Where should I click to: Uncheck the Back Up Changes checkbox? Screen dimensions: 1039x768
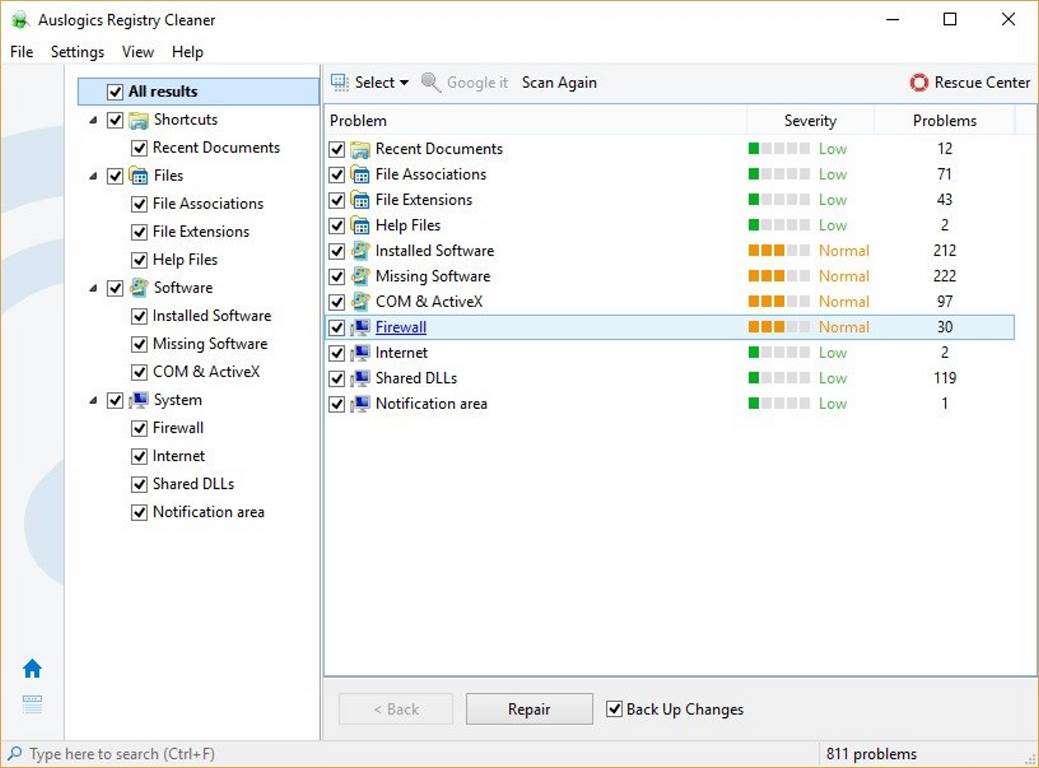615,709
